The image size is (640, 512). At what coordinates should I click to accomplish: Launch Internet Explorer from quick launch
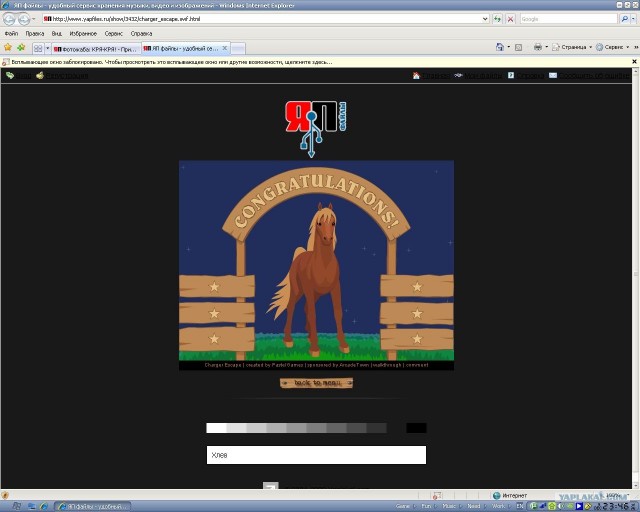pos(44,506)
